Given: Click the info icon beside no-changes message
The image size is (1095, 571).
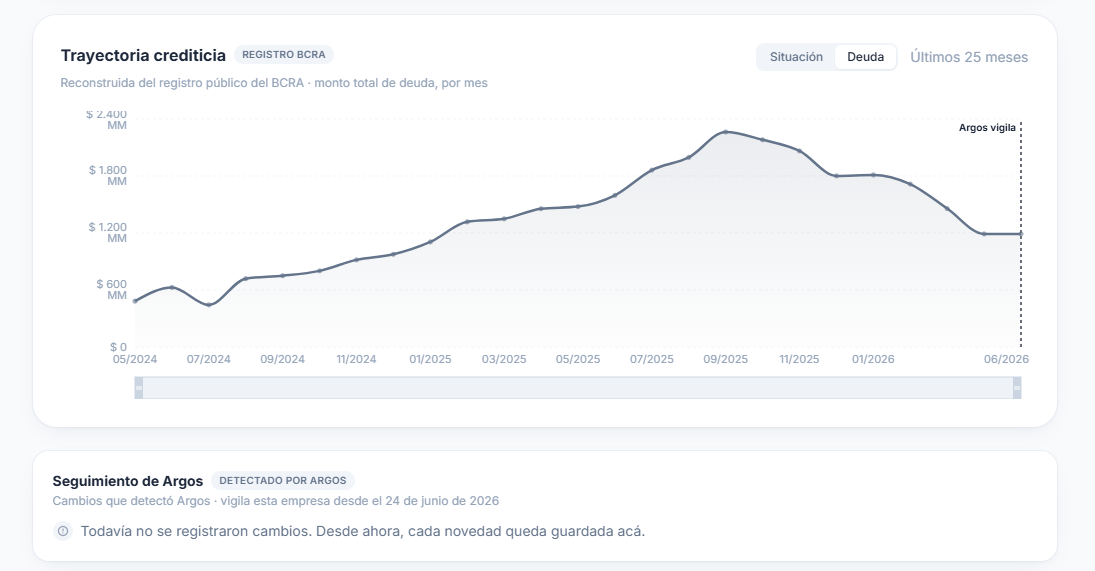Looking at the screenshot, I should [63, 531].
